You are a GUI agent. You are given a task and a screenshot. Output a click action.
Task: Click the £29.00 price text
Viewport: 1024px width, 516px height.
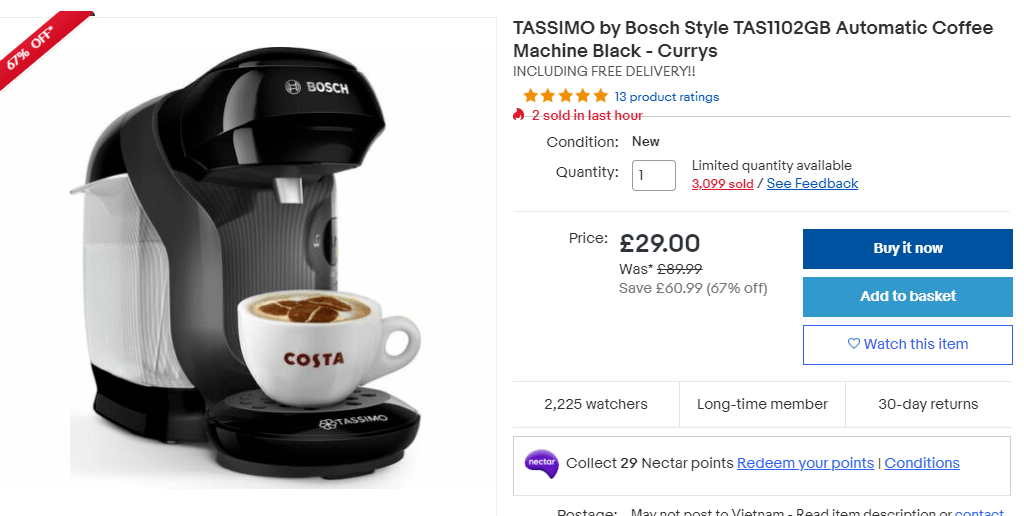[x=659, y=243]
